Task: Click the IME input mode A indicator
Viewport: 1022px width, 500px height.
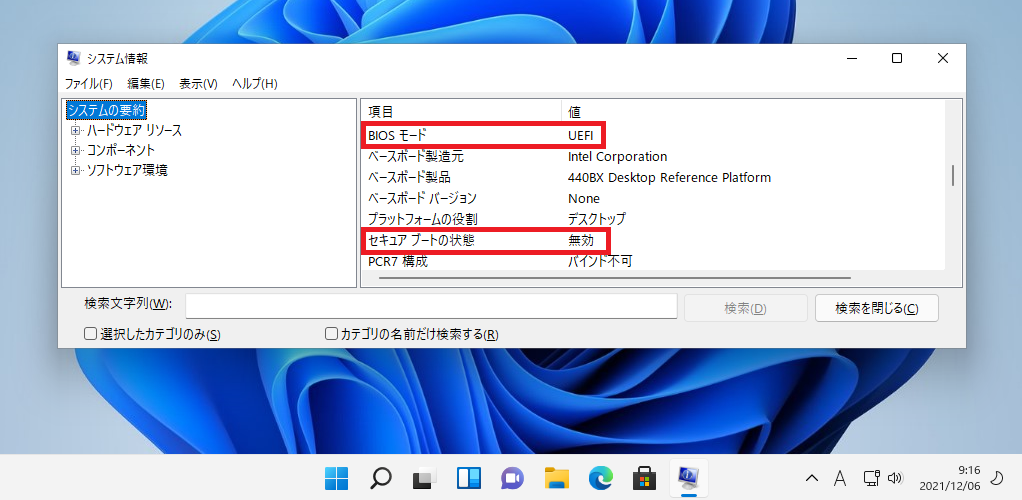Action: [840, 478]
